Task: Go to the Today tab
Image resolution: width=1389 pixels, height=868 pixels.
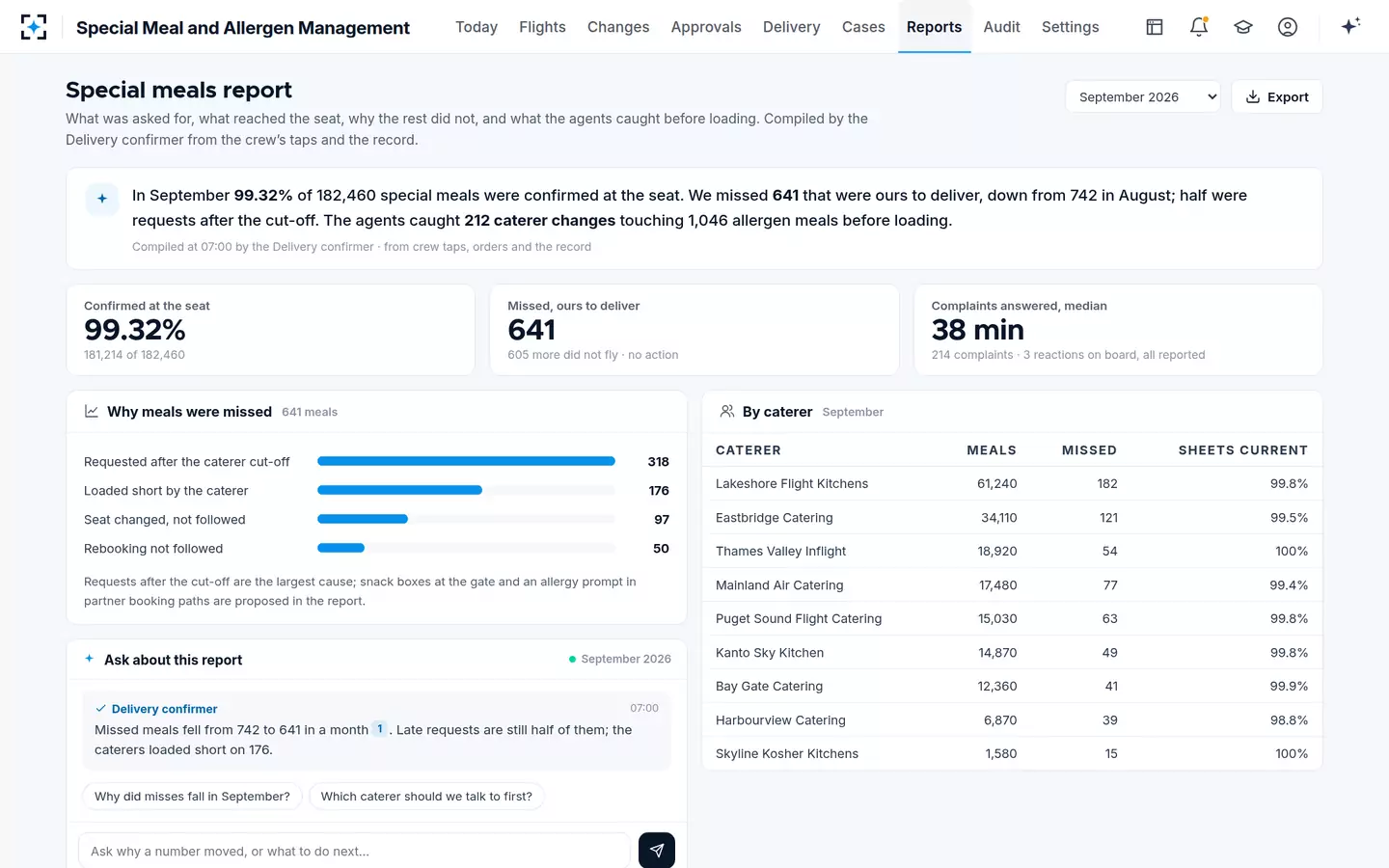Action: click(x=477, y=27)
